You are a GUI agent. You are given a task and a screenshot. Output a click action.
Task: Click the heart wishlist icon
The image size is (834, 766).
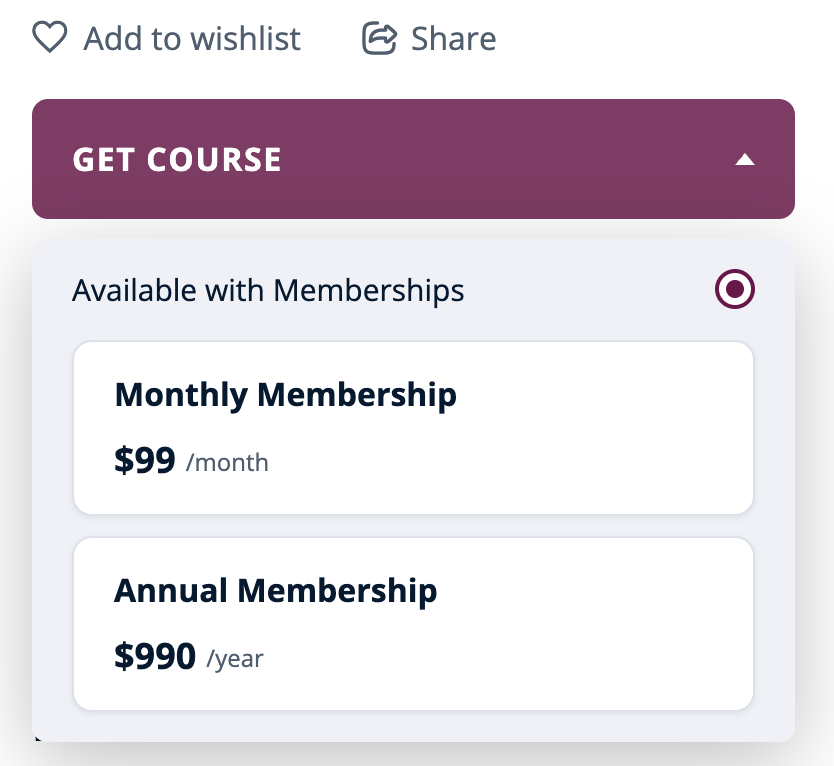(x=50, y=38)
